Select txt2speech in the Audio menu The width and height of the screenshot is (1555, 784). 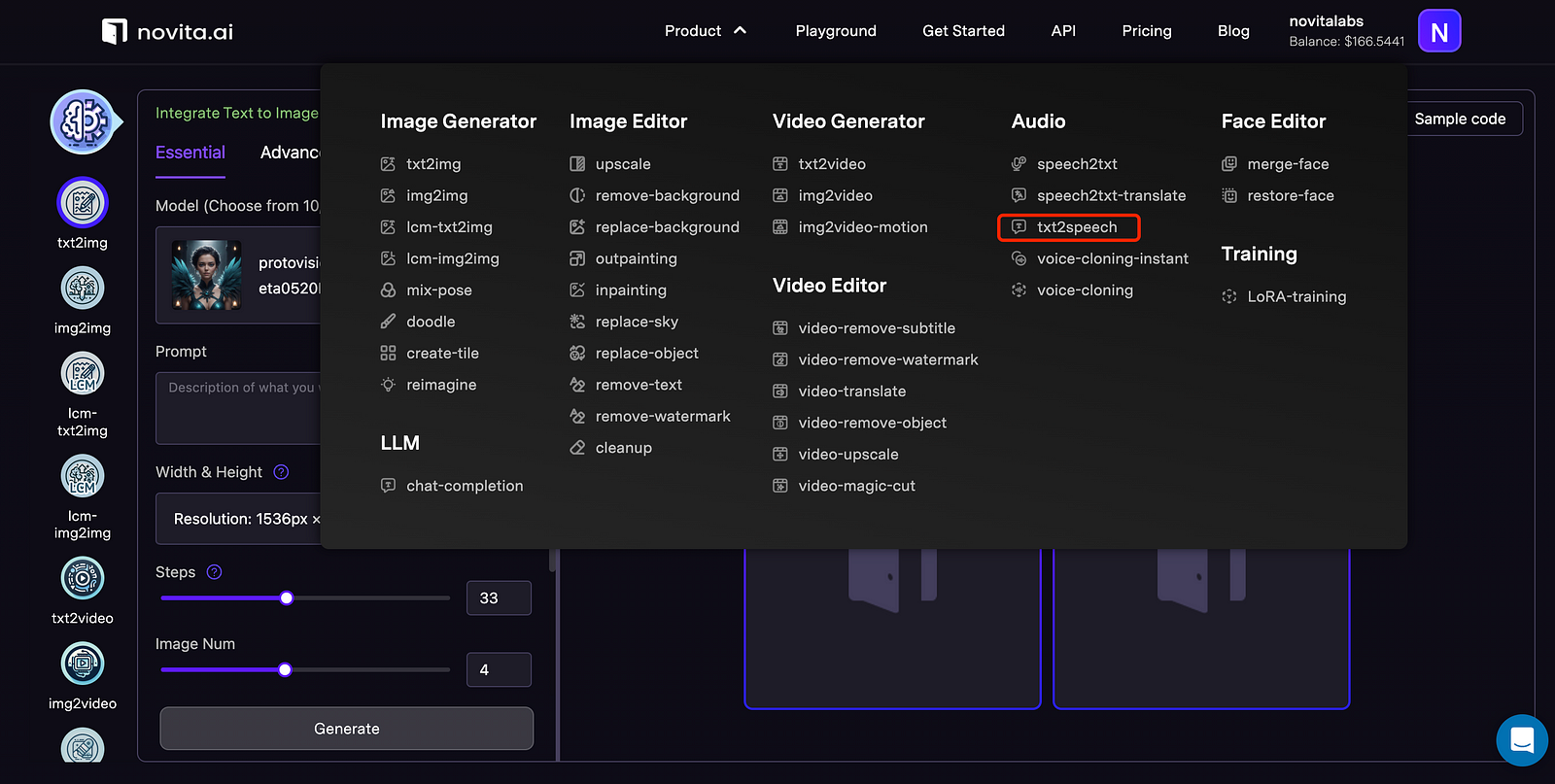pyautogui.click(x=1076, y=227)
